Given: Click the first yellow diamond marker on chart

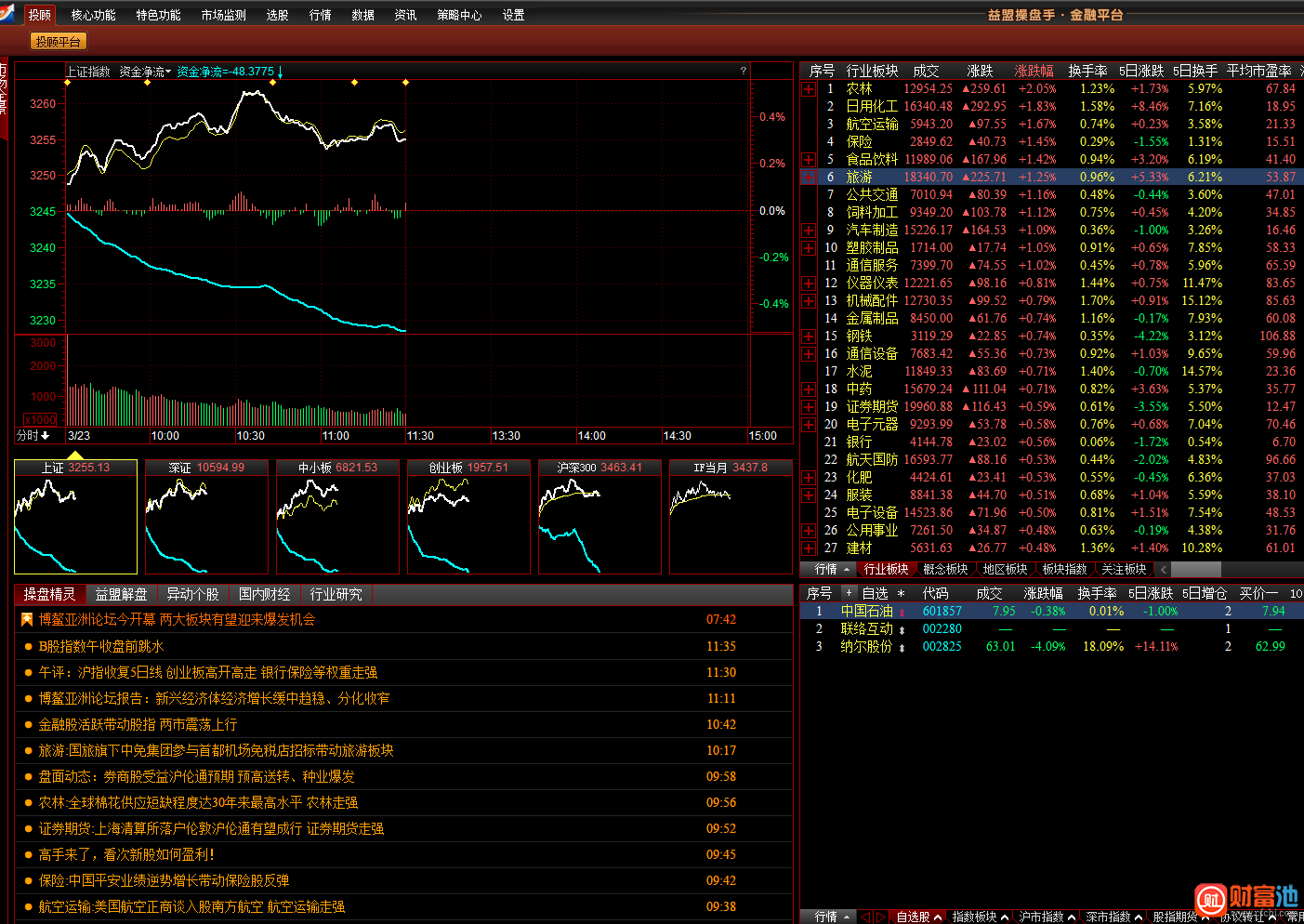Looking at the screenshot, I should coord(67,83).
